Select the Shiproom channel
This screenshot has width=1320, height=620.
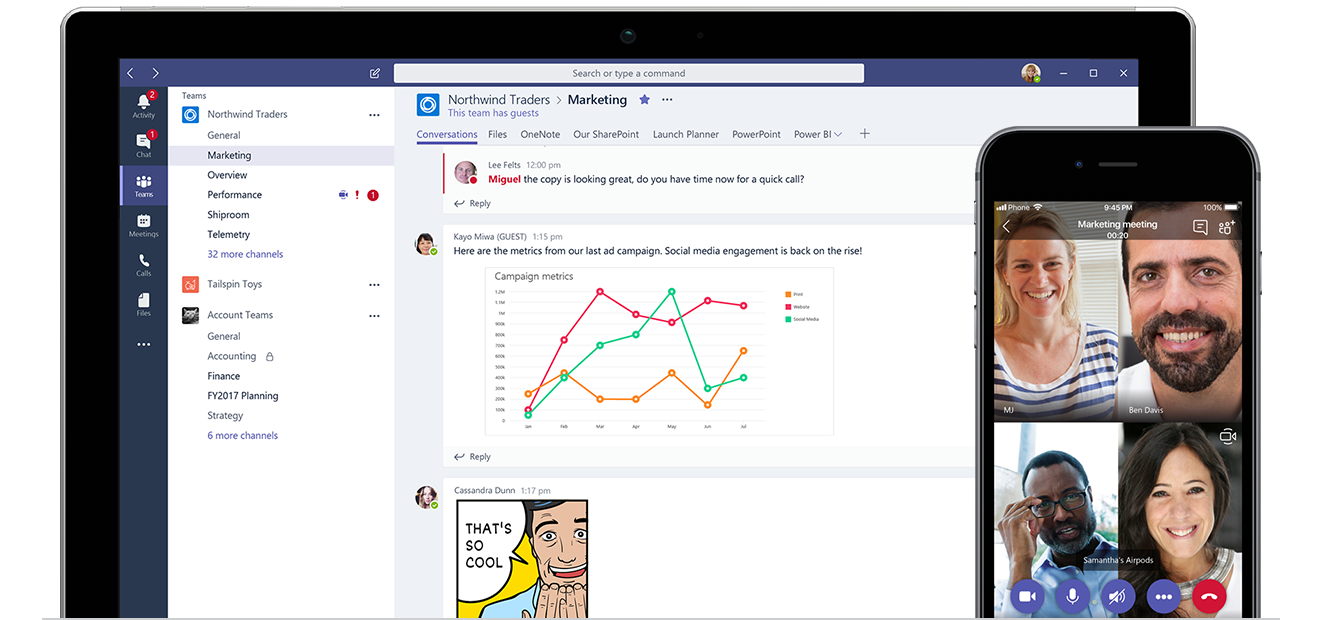tap(228, 215)
